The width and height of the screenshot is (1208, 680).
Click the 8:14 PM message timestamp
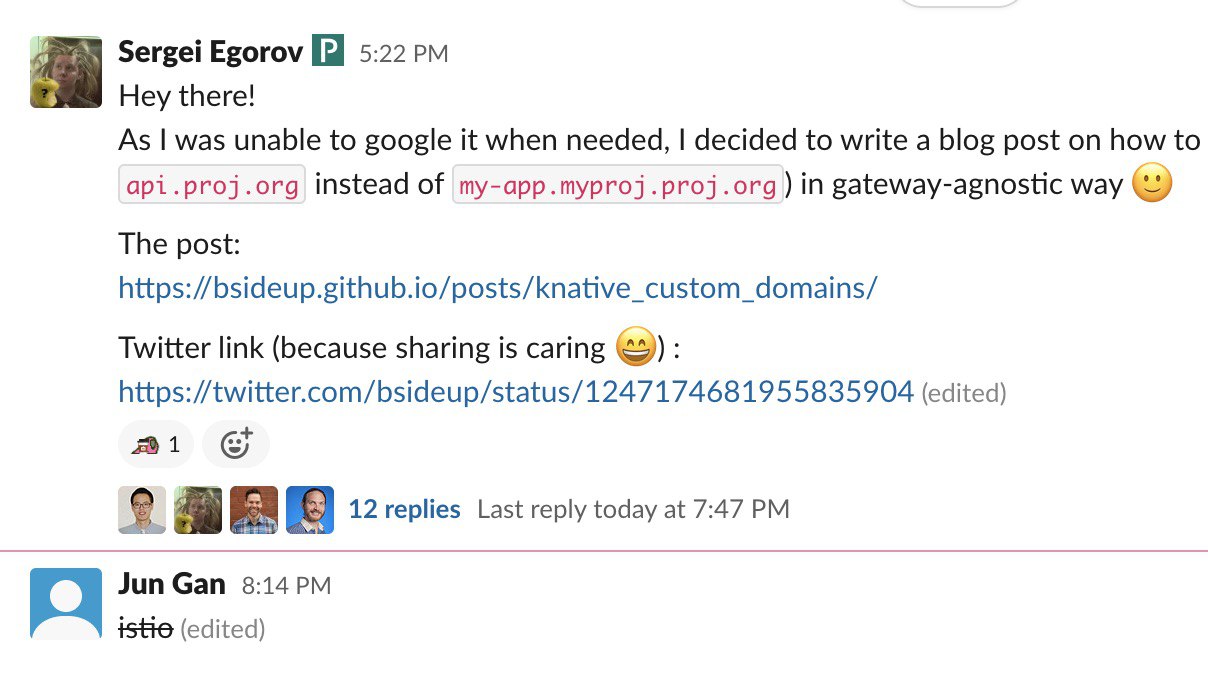[286, 586]
